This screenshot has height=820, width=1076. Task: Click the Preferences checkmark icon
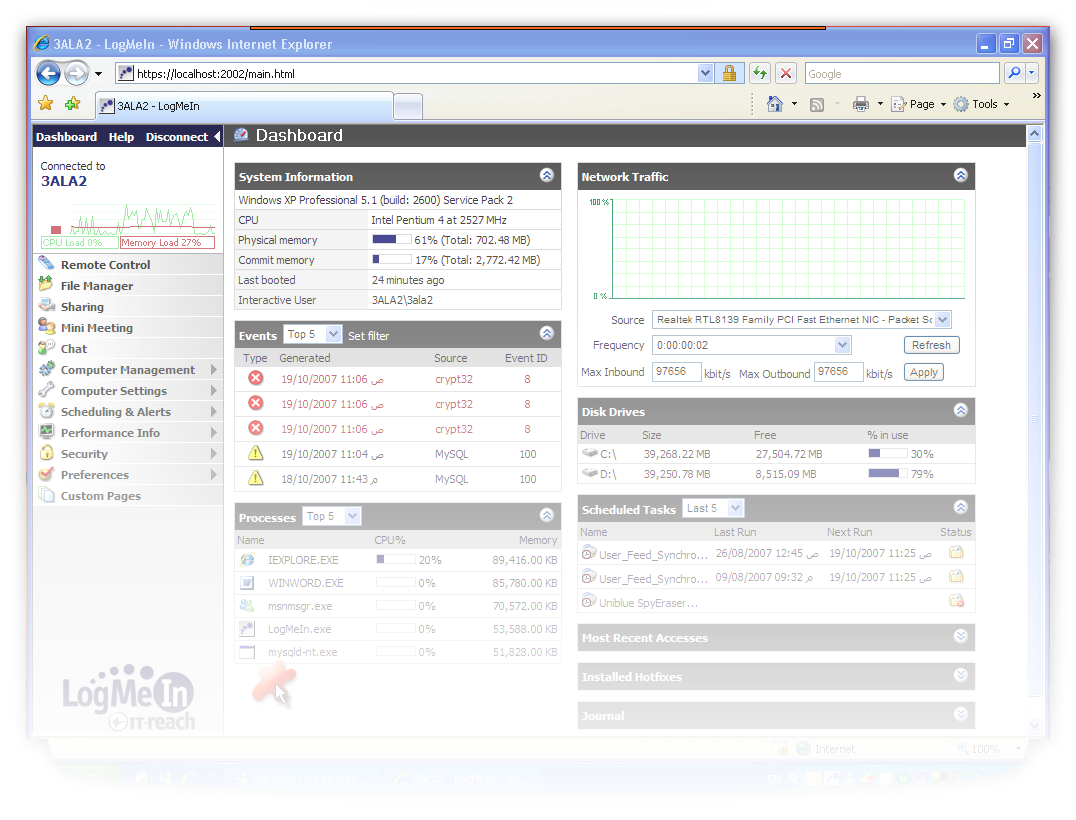(x=47, y=474)
